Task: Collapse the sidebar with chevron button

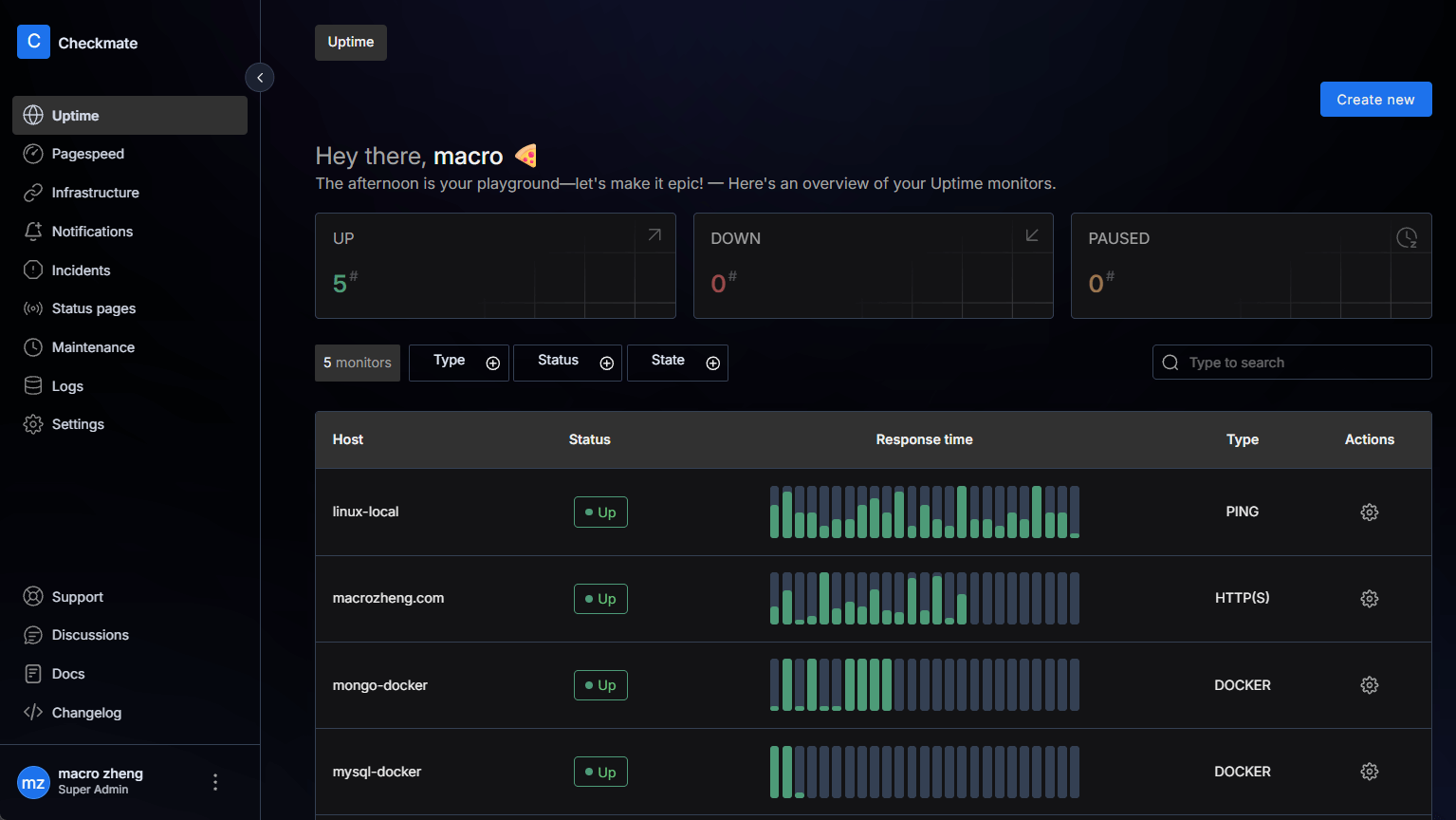Action: 260,78
